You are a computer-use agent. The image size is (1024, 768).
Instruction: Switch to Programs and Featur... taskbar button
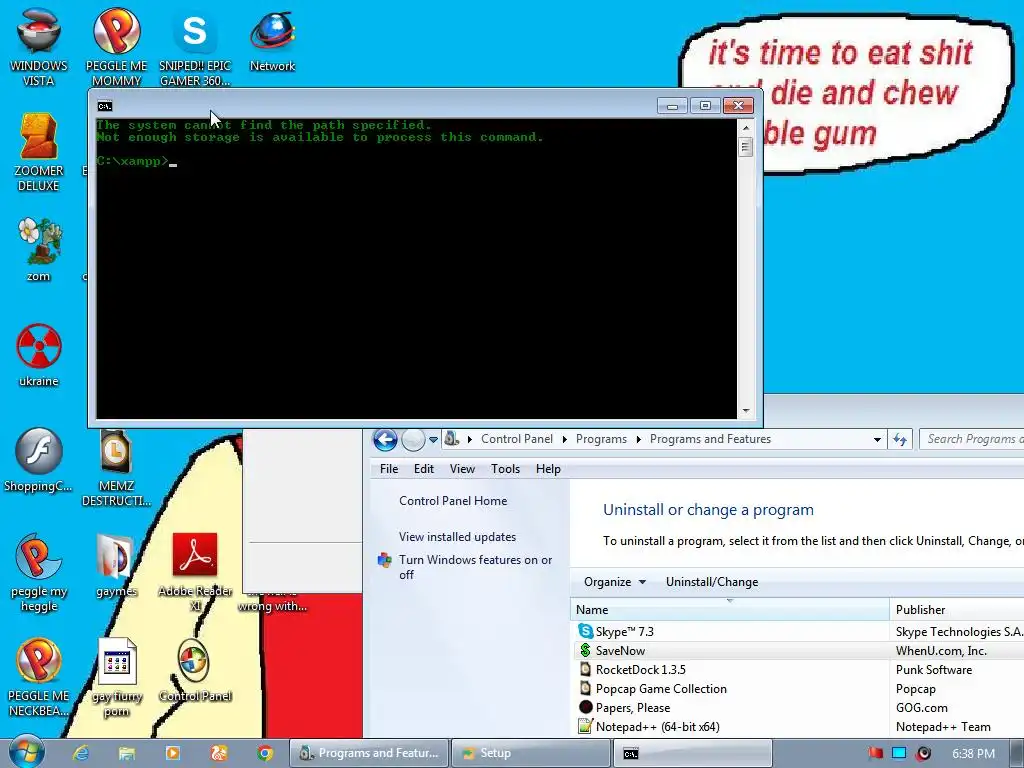pos(369,753)
